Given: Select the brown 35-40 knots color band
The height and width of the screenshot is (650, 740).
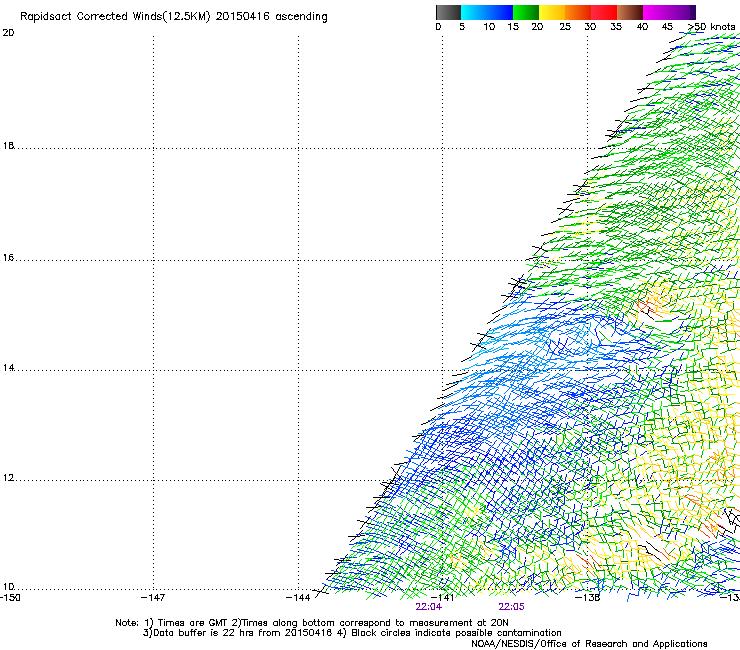Looking at the screenshot, I should (630, 12).
